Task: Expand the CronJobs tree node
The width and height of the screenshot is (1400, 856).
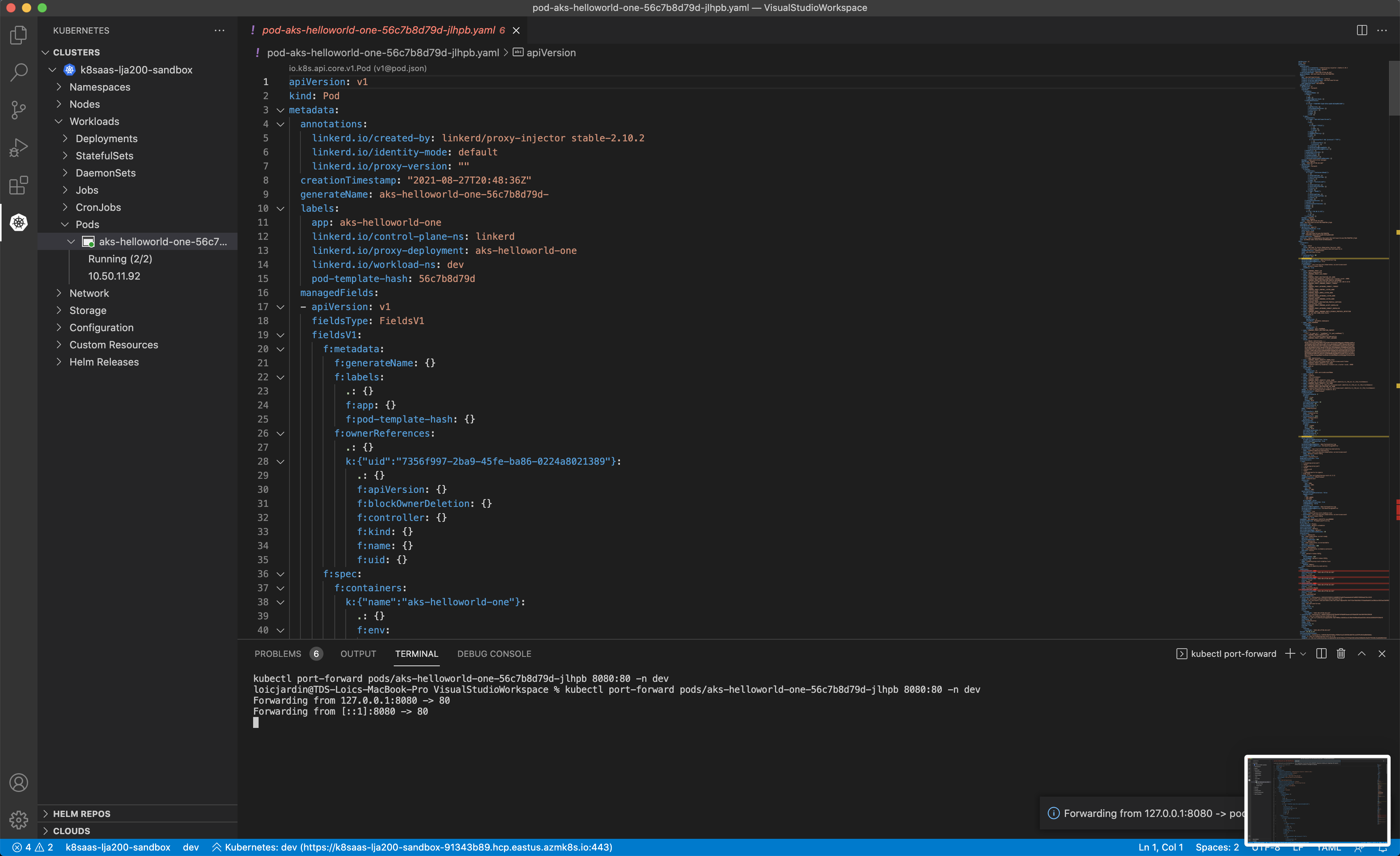Action: pos(65,207)
